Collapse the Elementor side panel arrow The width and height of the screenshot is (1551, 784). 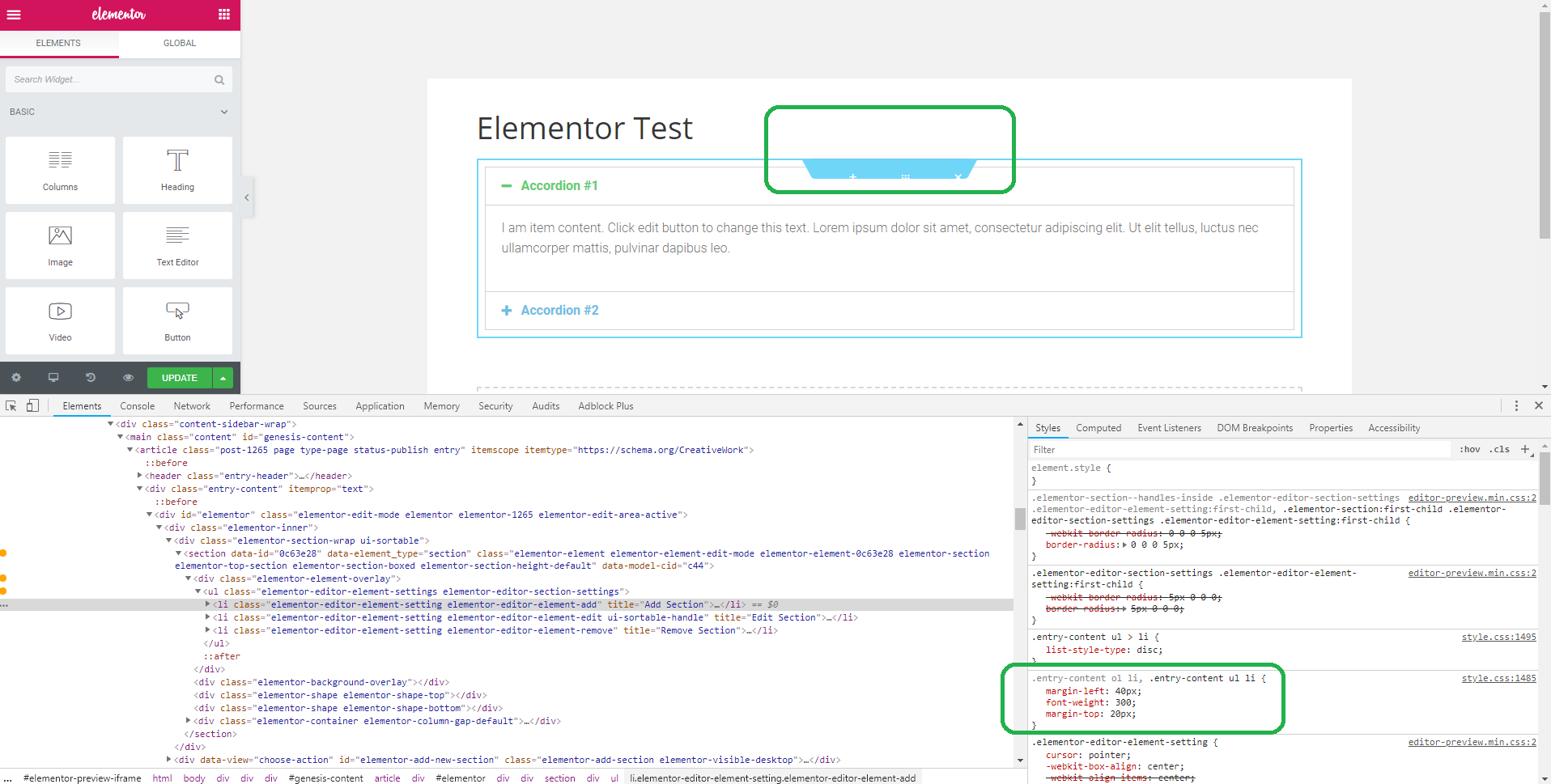point(247,197)
